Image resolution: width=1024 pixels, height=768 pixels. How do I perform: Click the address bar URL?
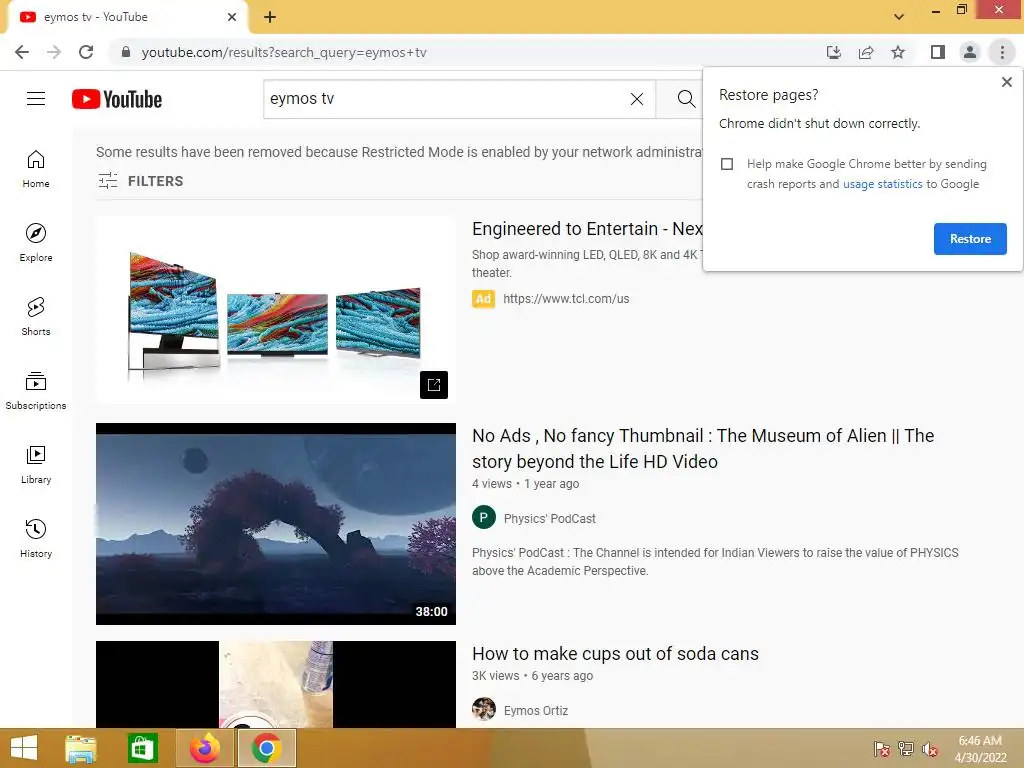click(x=284, y=52)
